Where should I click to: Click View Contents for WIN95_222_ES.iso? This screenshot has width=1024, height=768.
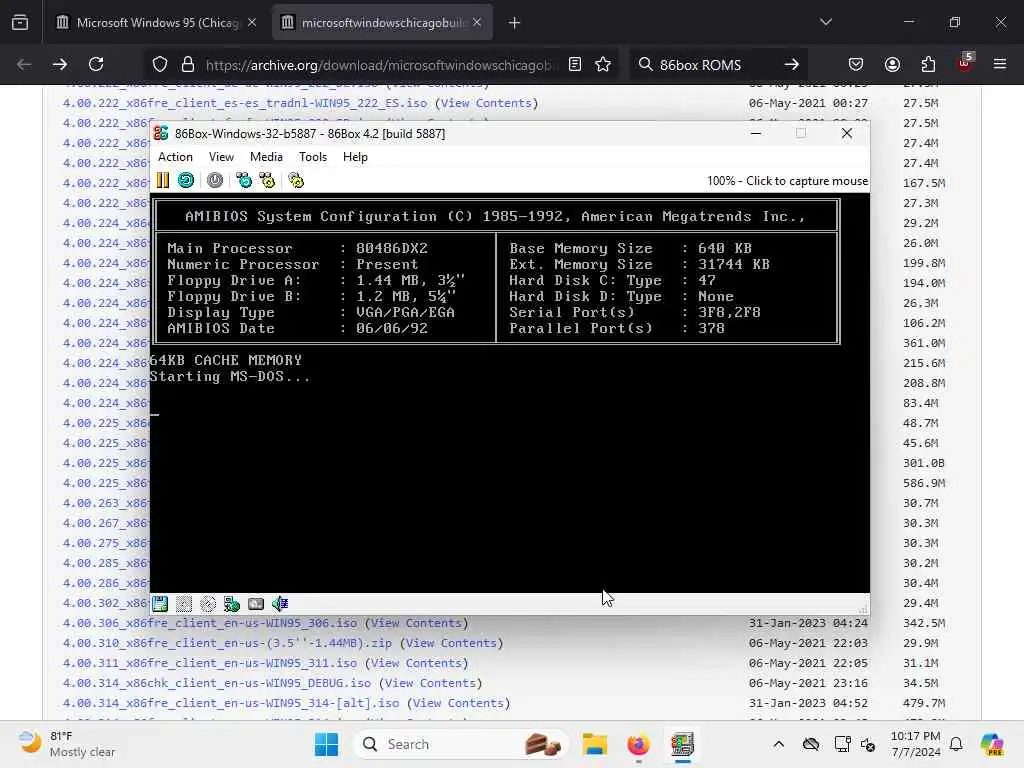pyautogui.click(x=487, y=103)
